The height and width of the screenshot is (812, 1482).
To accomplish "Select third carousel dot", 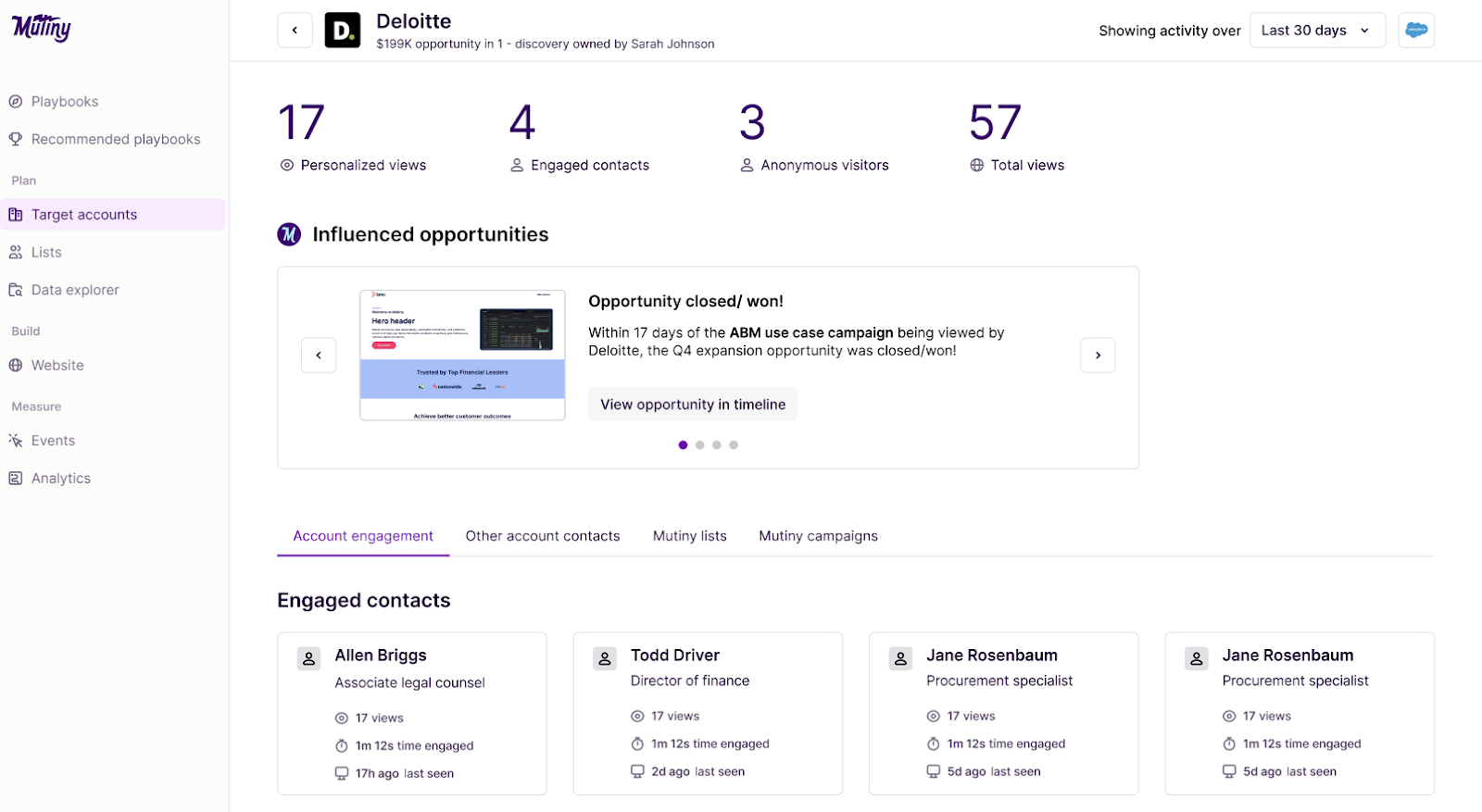I will [717, 445].
